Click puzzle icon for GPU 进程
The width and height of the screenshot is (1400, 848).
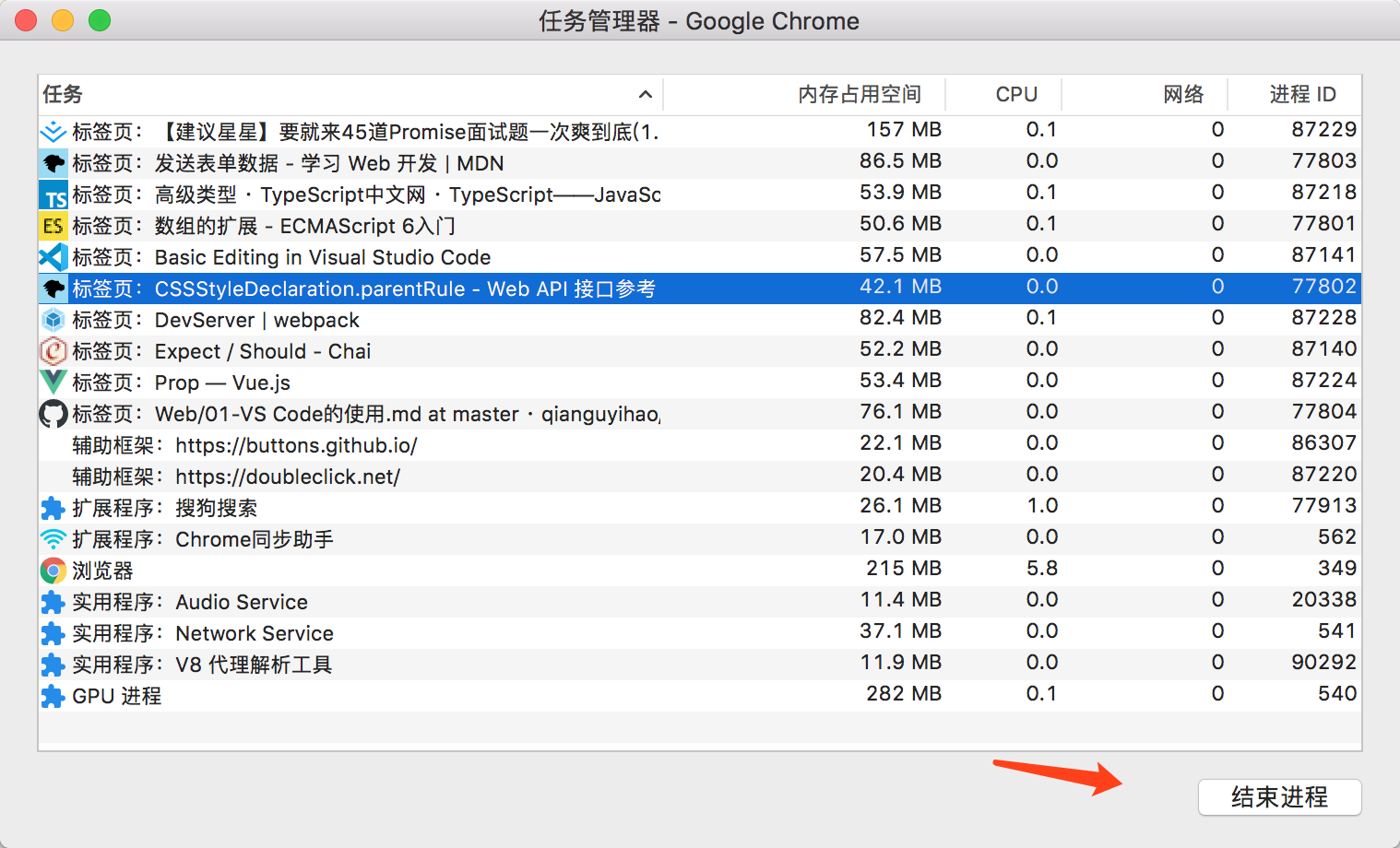point(53,696)
